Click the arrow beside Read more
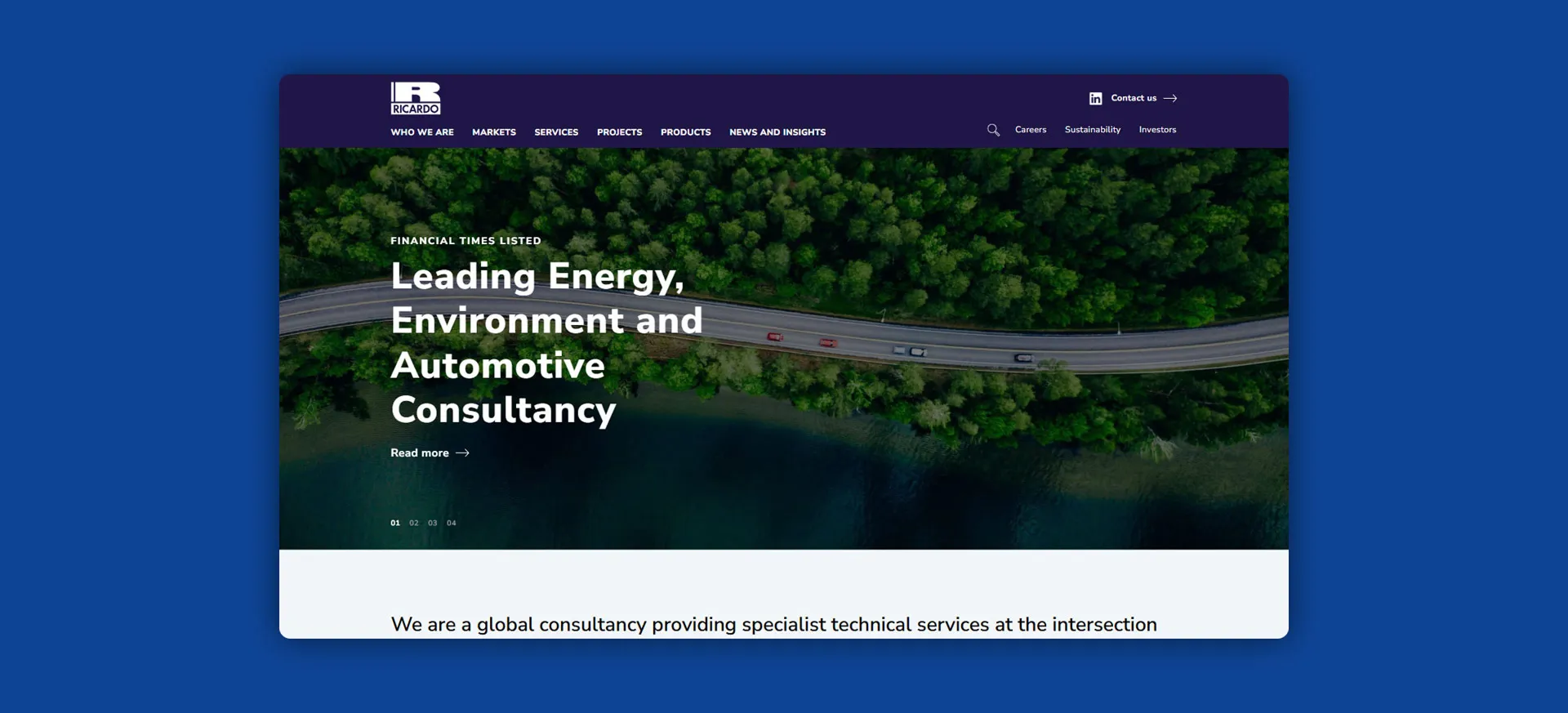The image size is (1568, 713). point(462,453)
